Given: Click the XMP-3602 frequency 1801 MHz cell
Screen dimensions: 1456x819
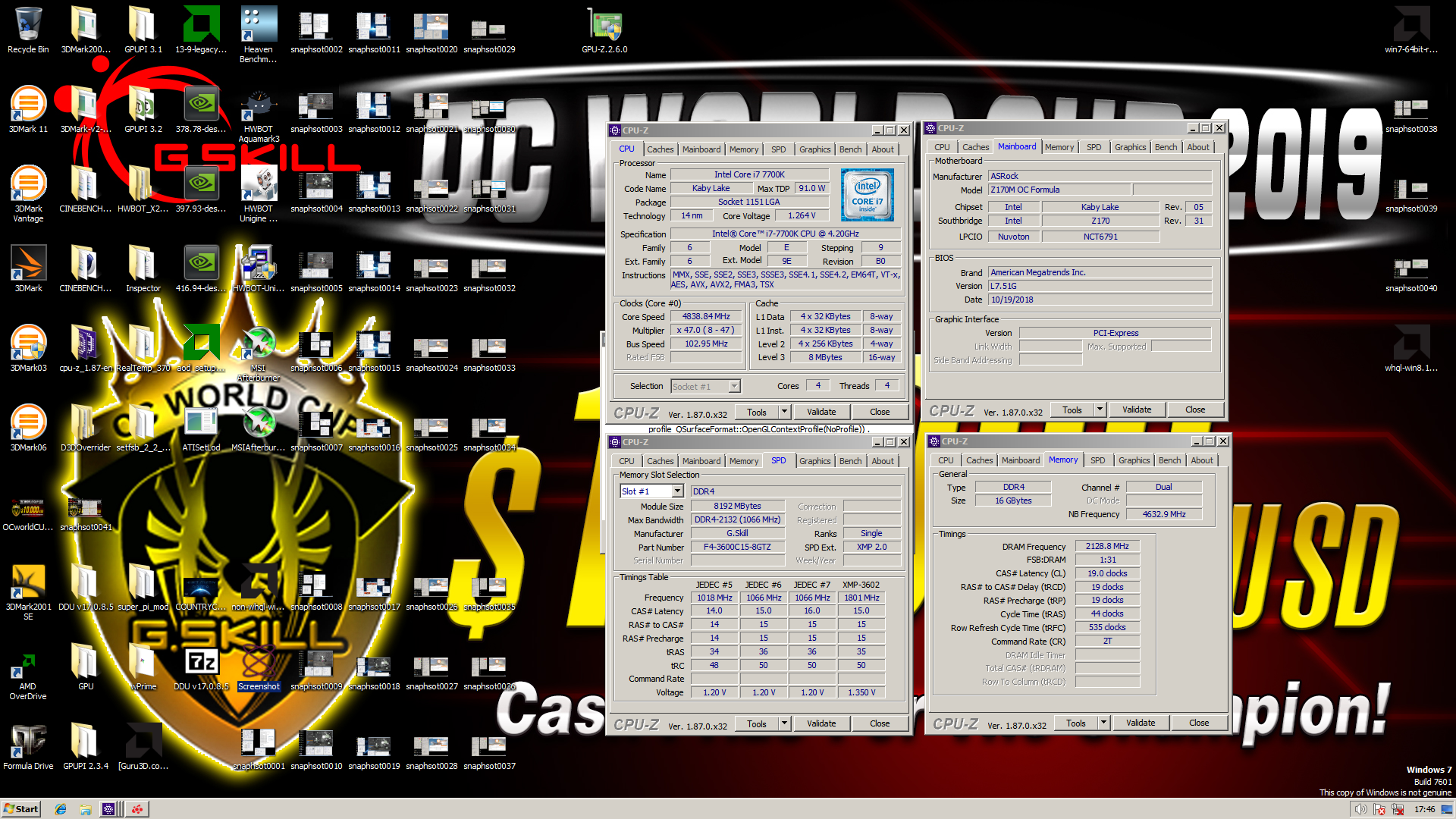Looking at the screenshot, I should pyautogui.click(x=861, y=598).
